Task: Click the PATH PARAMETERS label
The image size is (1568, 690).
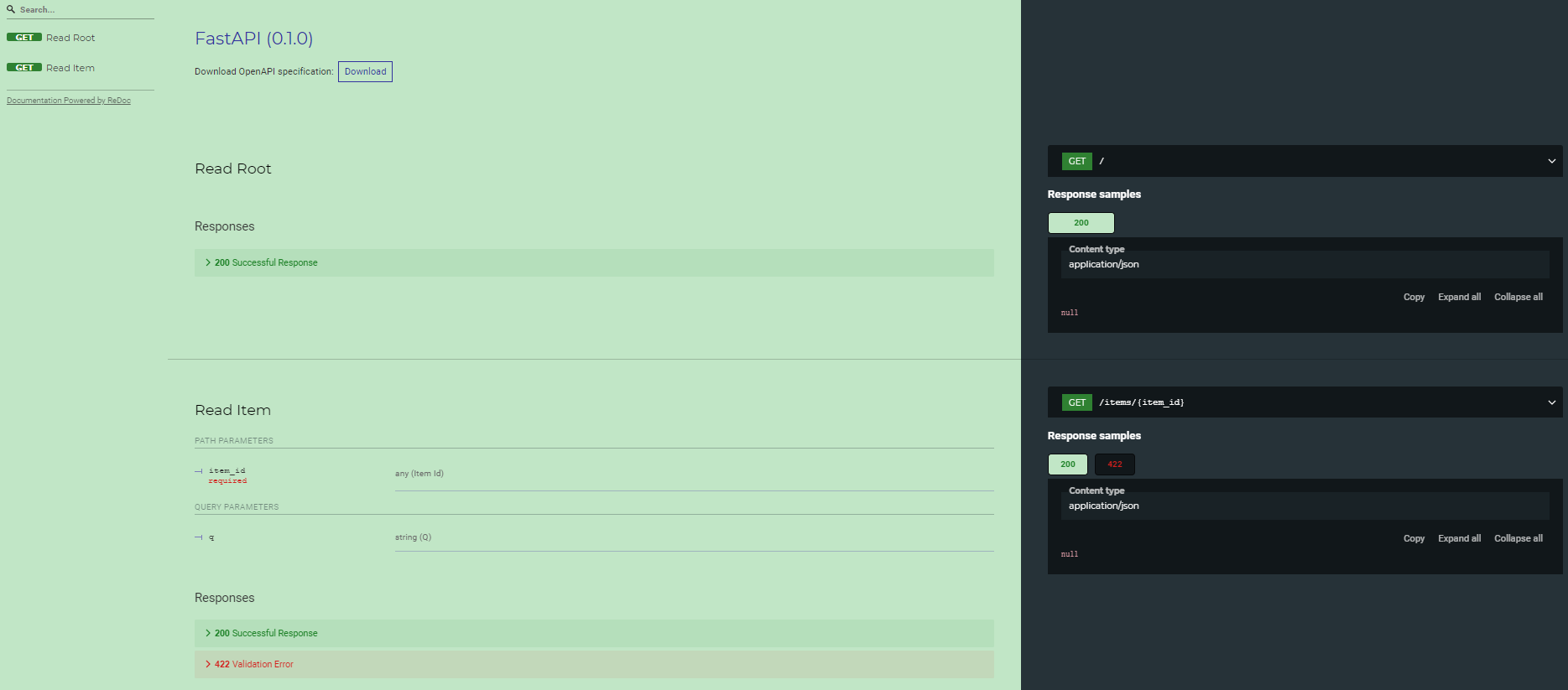Action: (x=234, y=441)
